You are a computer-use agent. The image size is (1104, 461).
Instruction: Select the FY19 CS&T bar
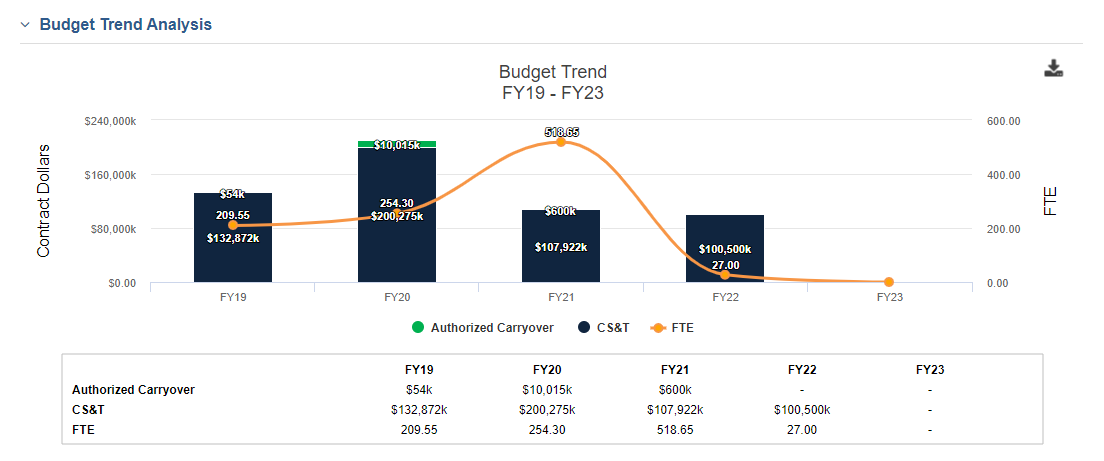pyautogui.click(x=233, y=238)
